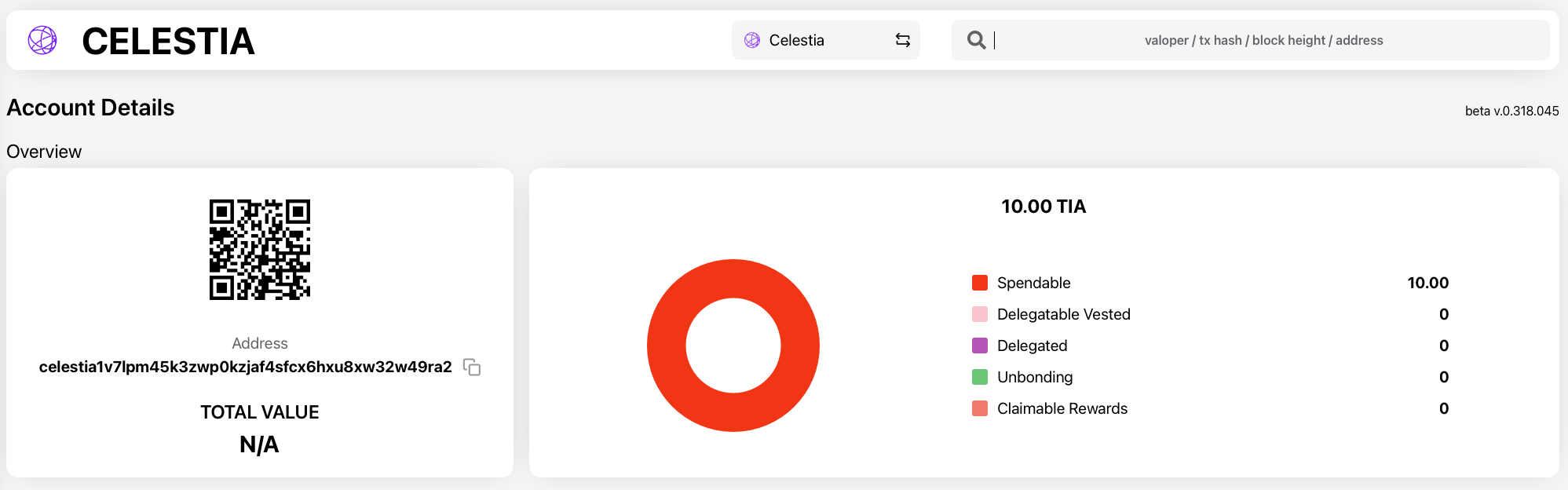Click the account QR code image
The image size is (1568, 490).
click(260, 250)
